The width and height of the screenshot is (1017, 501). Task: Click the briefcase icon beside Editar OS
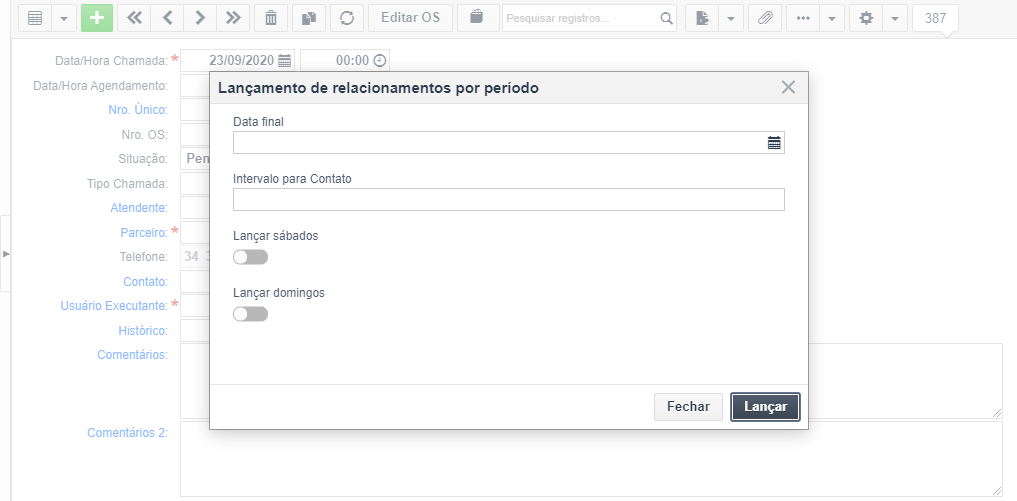coord(478,18)
